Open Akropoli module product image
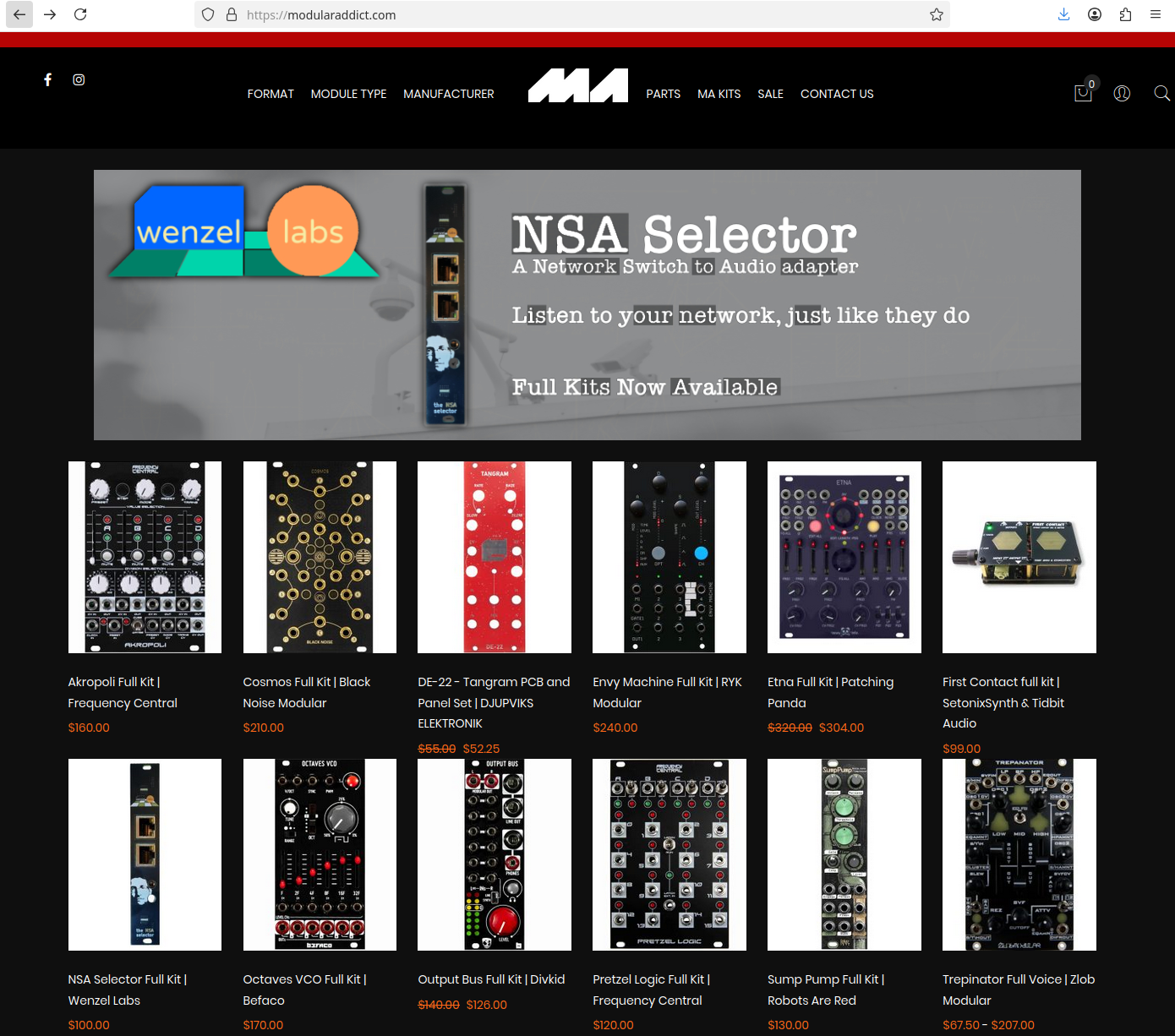 click(145, 557)
